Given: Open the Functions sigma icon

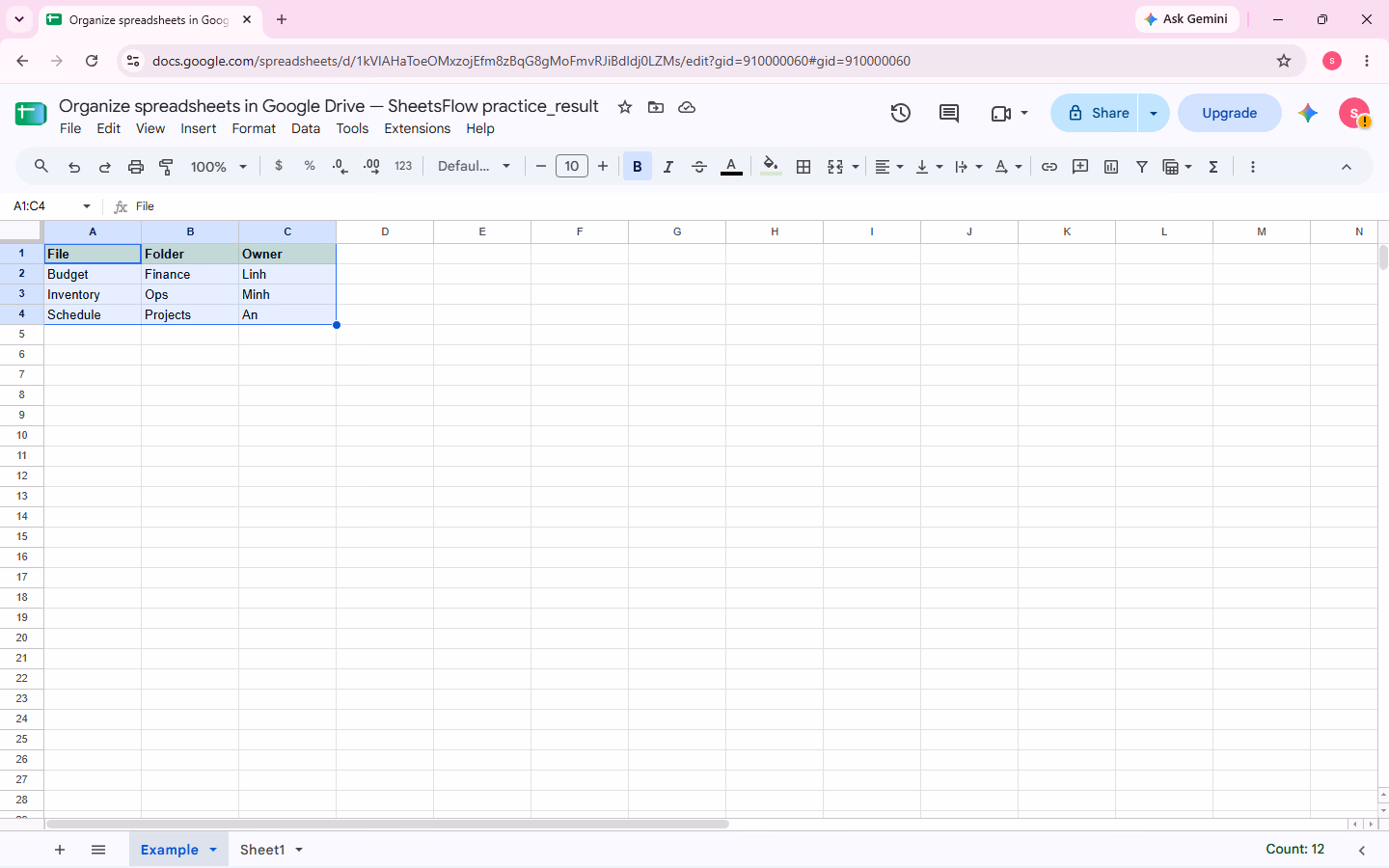Looking at the screenshot, I should click(1213, 167).
